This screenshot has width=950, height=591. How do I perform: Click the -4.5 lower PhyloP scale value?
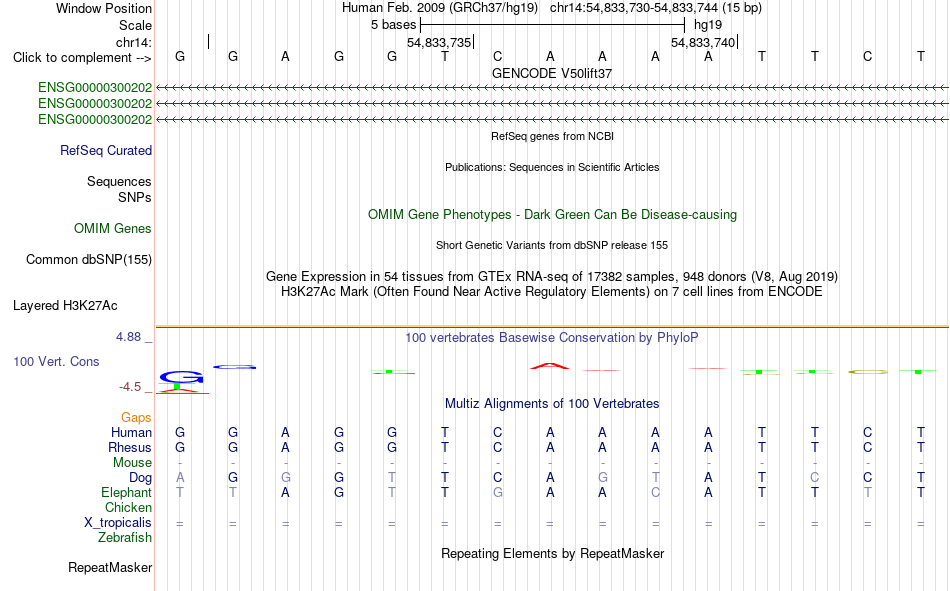coord(130,387)
